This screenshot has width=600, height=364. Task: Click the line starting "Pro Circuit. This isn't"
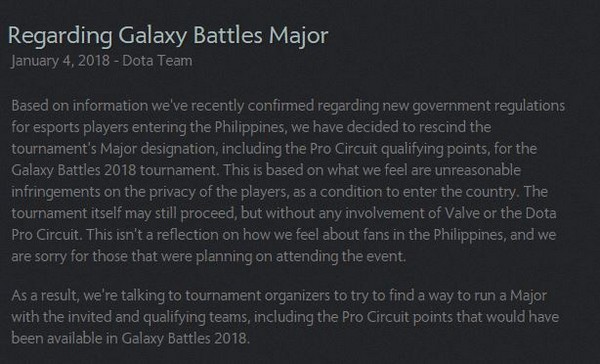click(284, 235)
